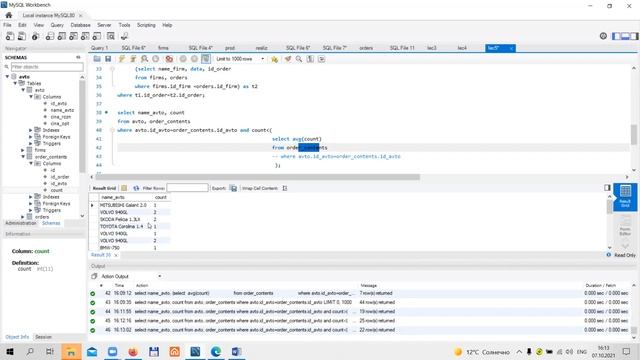Focus the Filter Rows input field

point(187,188)
